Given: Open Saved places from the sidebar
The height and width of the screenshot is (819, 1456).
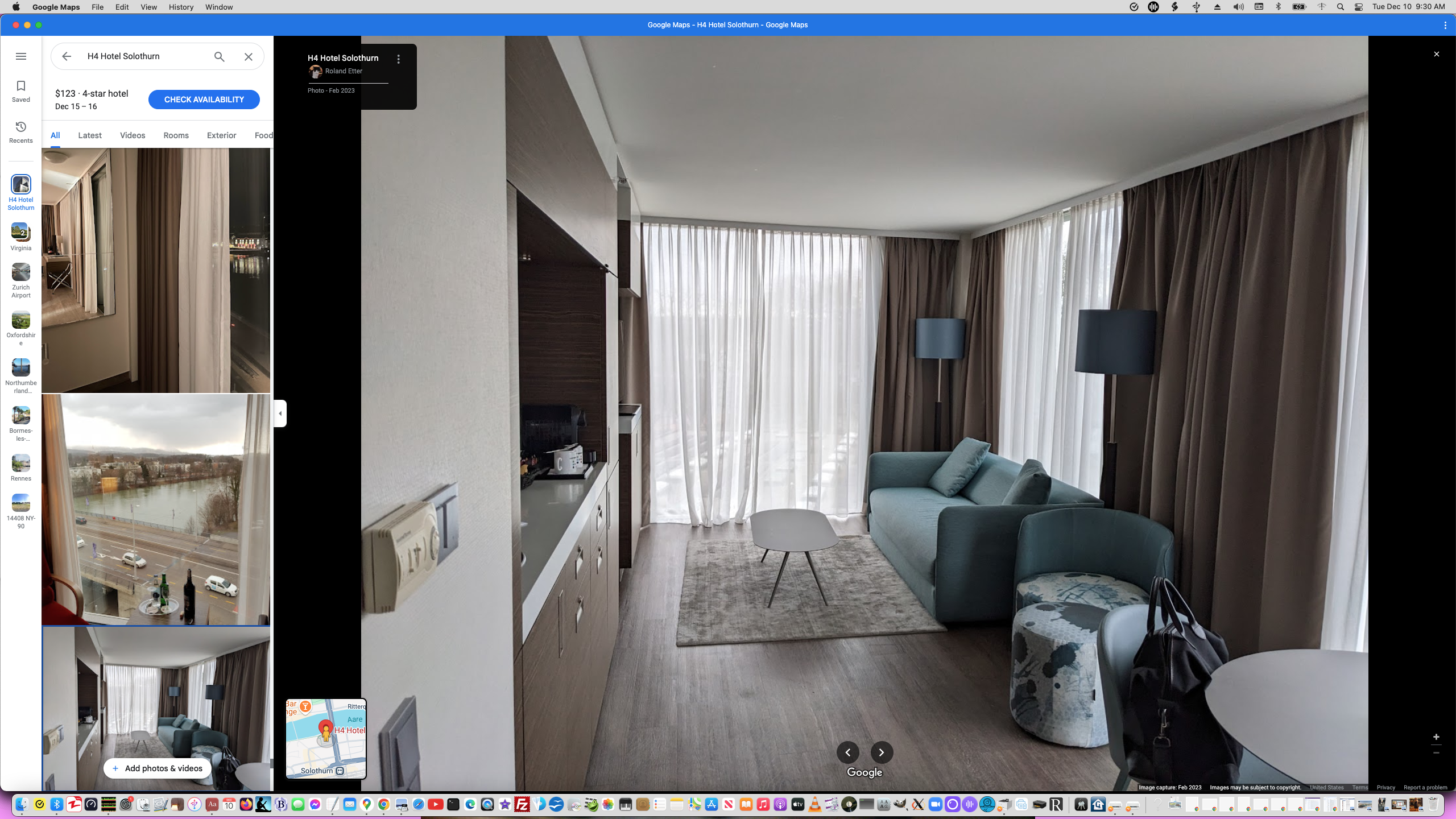Looking at the screenshot, I should click(x=20, y=91).
